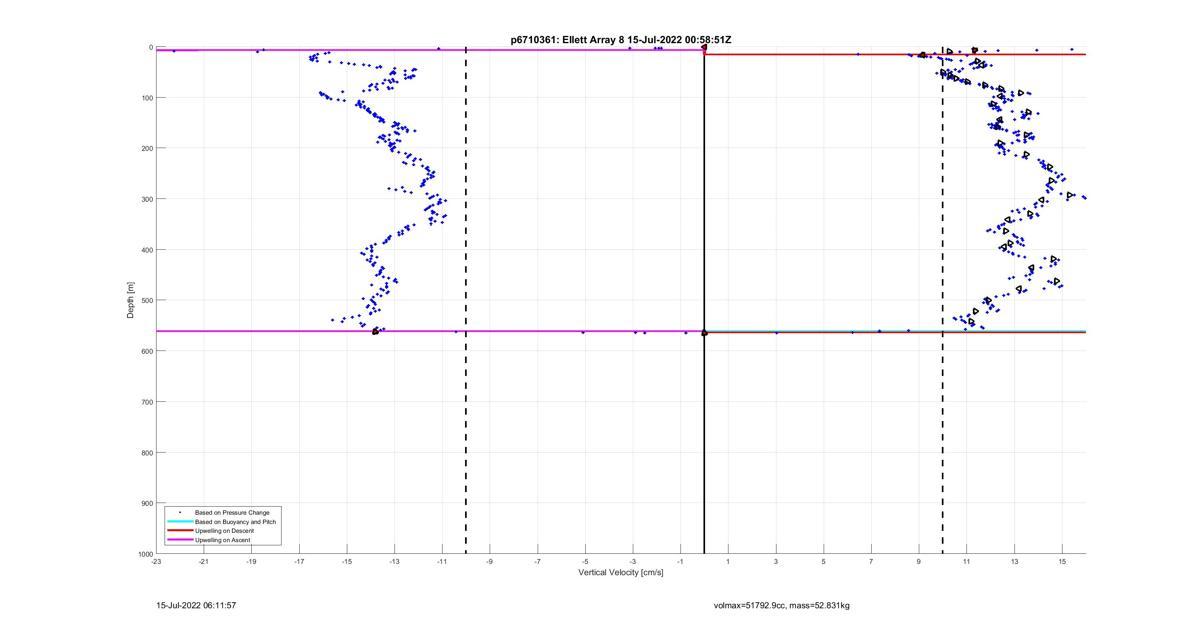
Task: Click legend entry 'Upwelling on Ascent'
Action: point(223,540)
